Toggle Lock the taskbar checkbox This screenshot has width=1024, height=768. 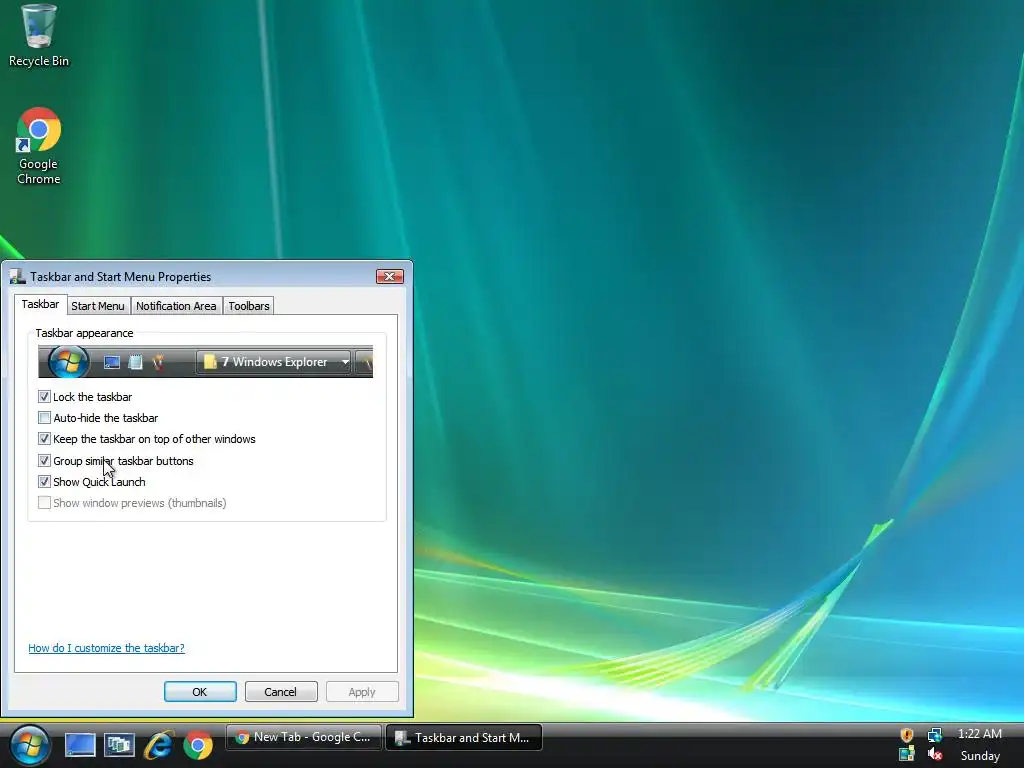[44, 396]
